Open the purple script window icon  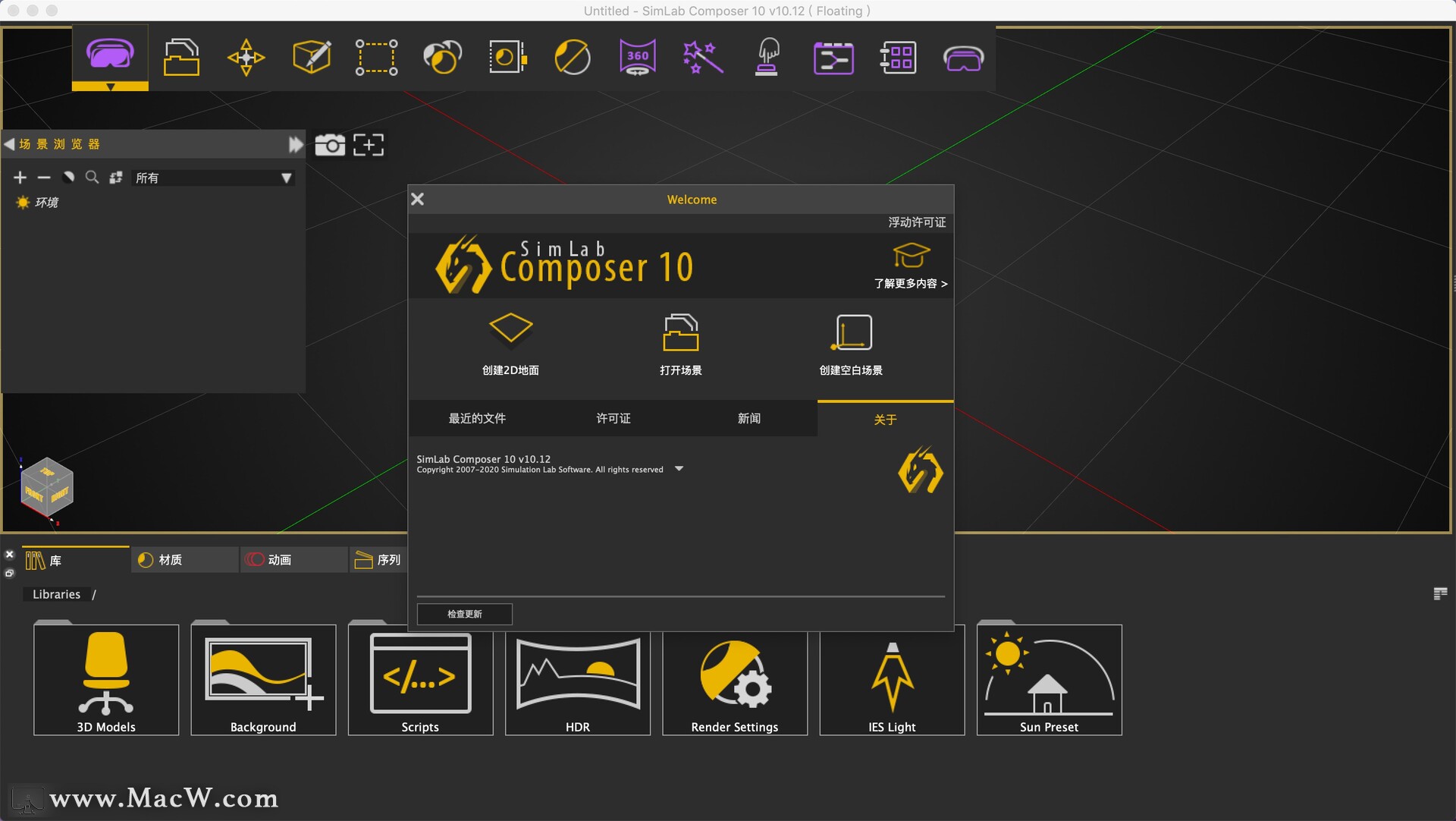tap(833, 58)
